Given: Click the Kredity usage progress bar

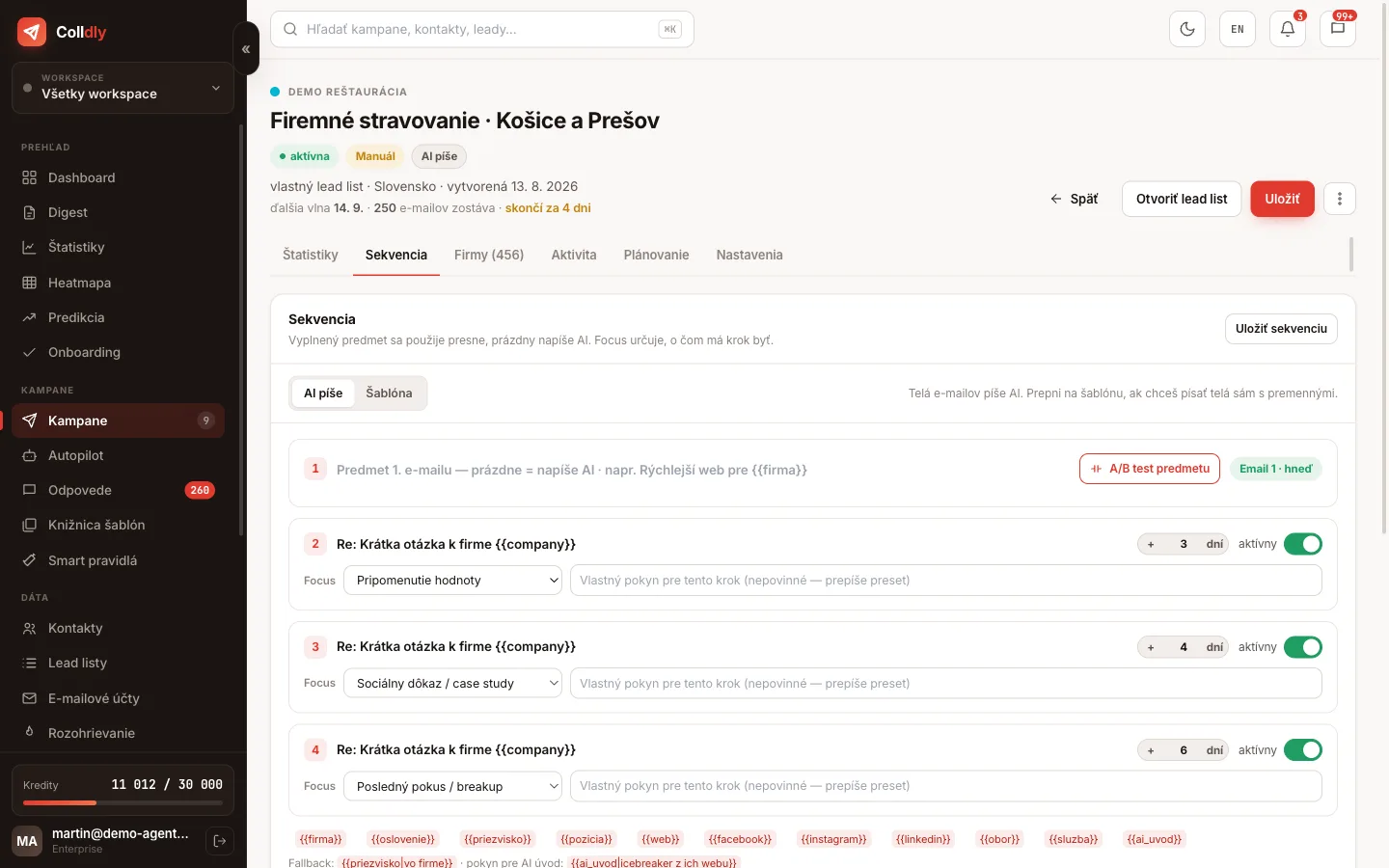Looking at the screenshot, I should (123, 802).
